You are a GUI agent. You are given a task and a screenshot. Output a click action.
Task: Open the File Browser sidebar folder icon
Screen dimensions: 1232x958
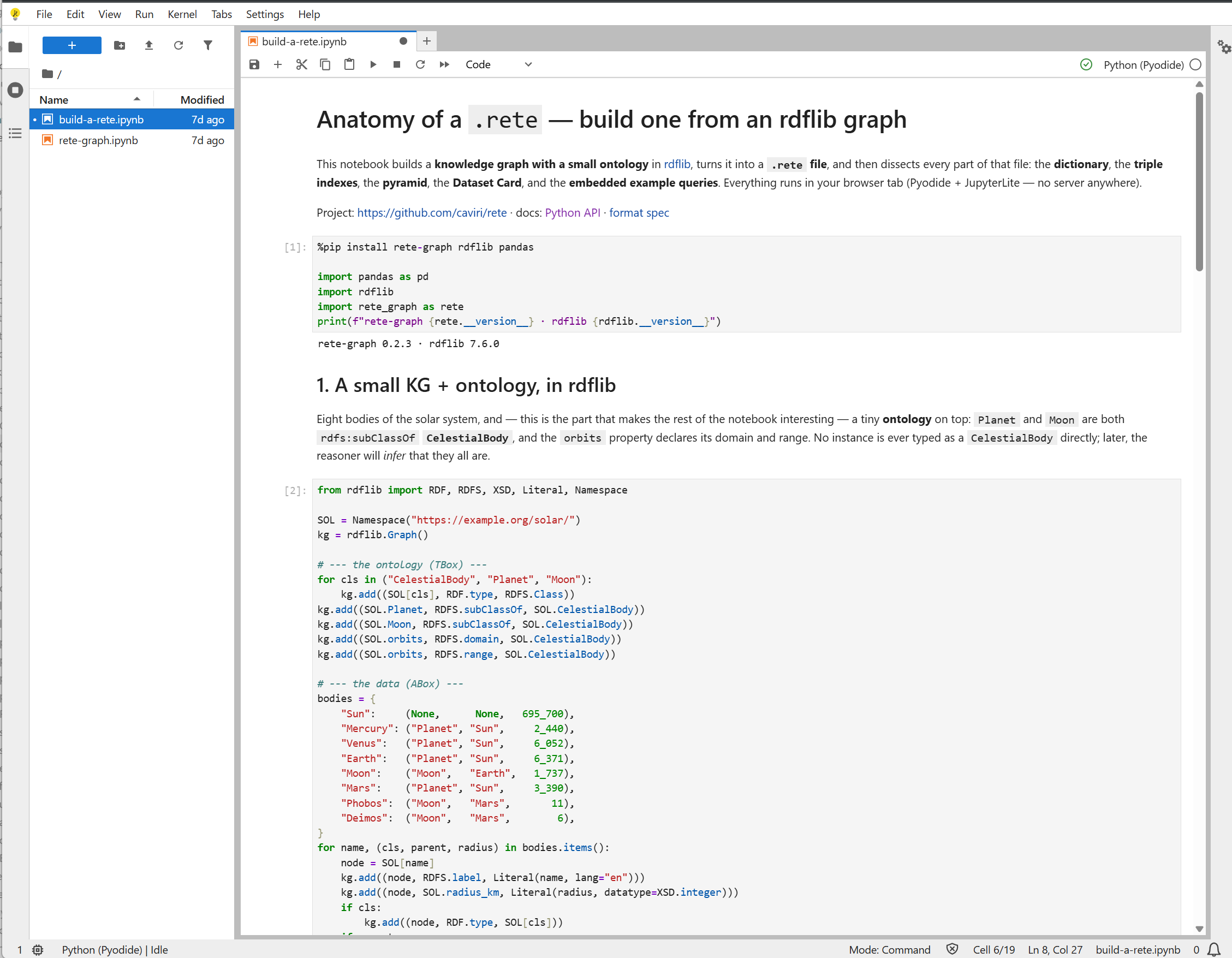(15, 47)
